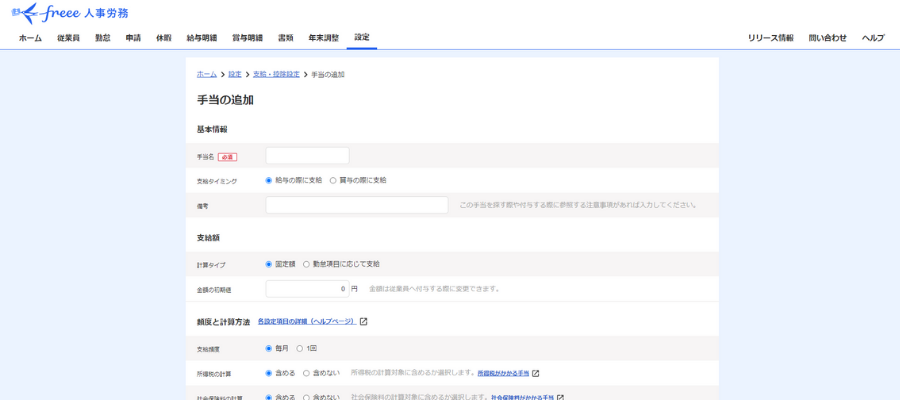The height and width of the screenshot is (400, 900).
Task: Open the 勤怠 menu
Action: pos(103,38)
